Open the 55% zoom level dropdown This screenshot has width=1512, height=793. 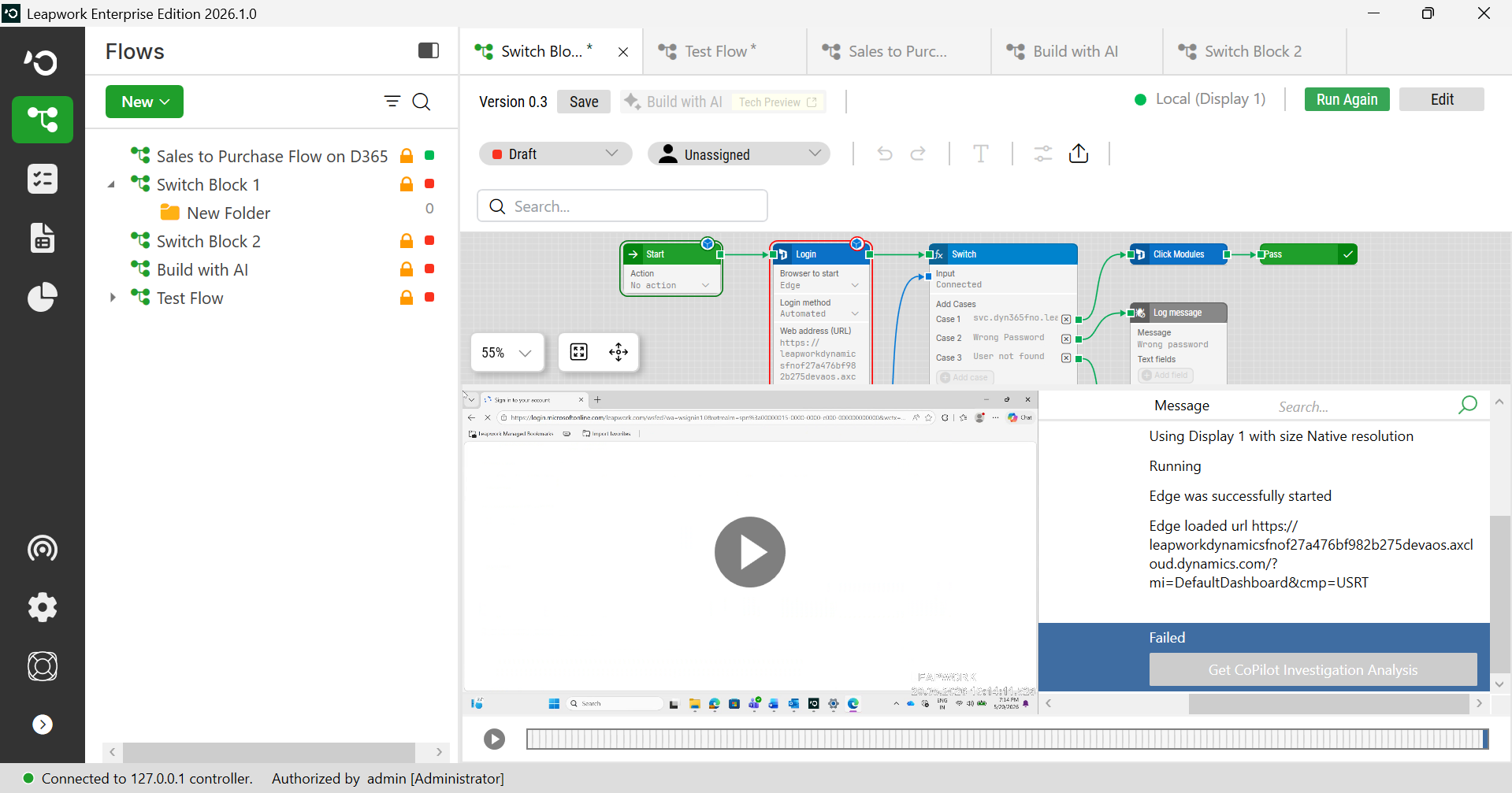(x=507, y=352)
